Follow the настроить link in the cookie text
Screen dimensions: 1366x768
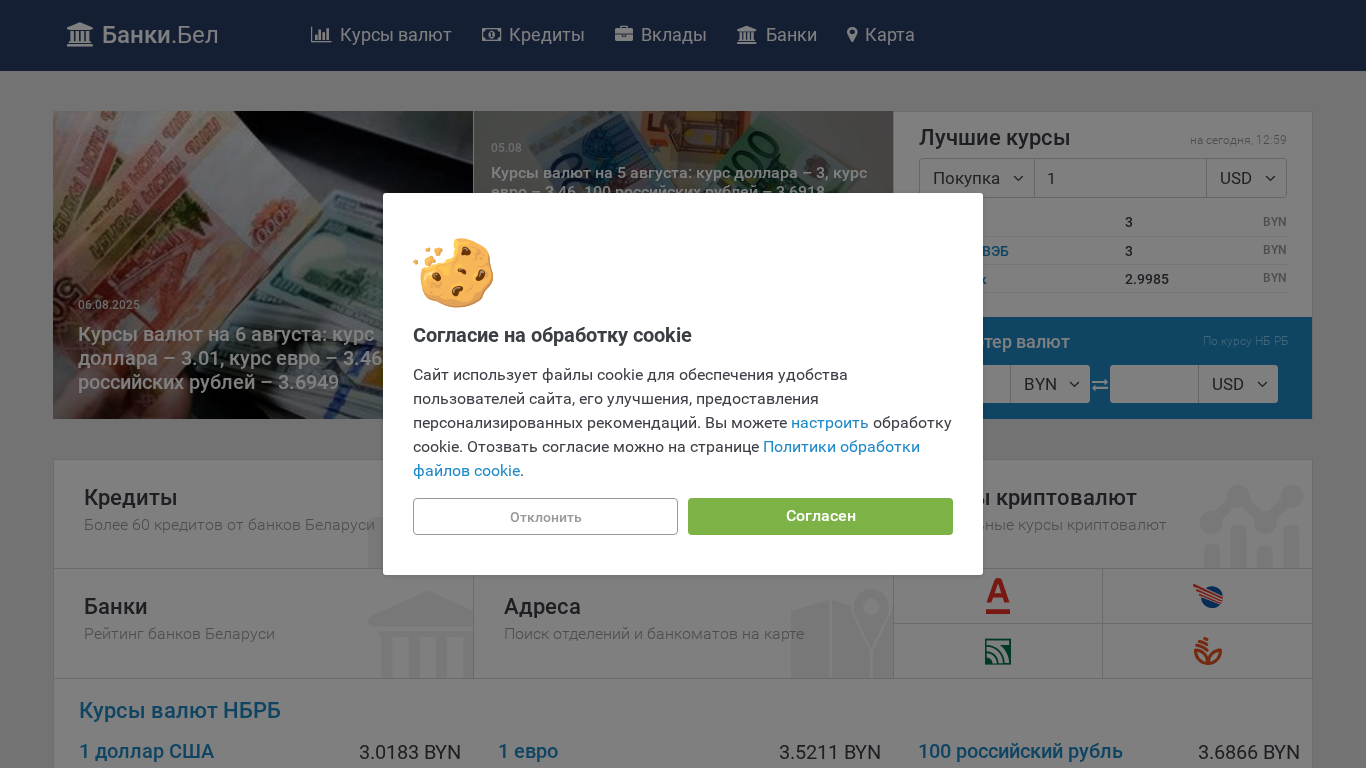830,423
